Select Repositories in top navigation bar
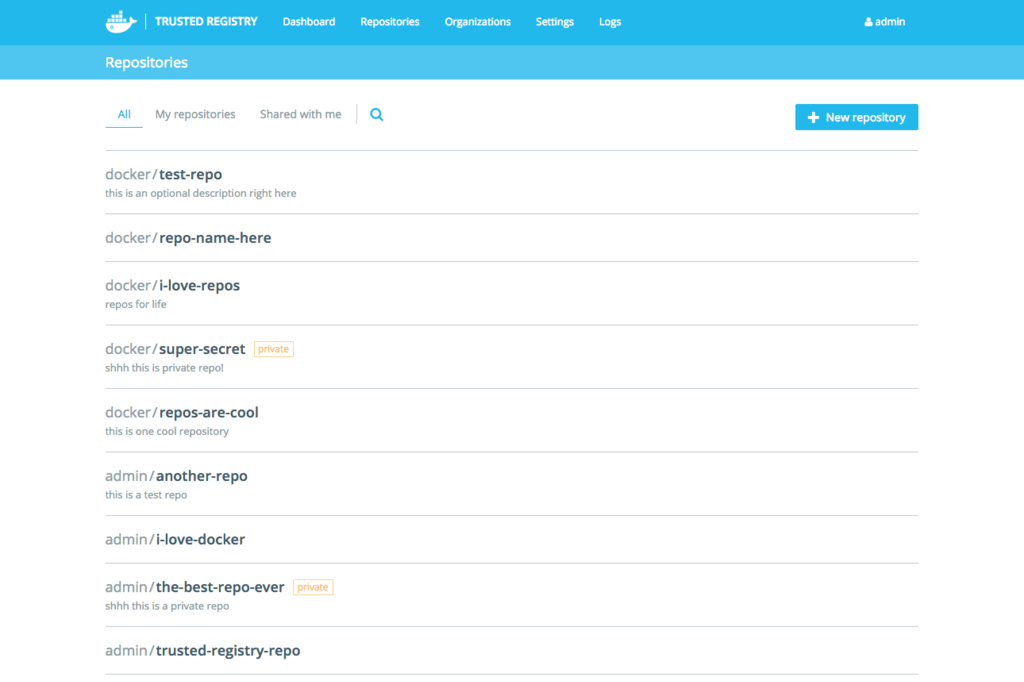Viewport: 1024px width, 682px height. pos(390,22)
